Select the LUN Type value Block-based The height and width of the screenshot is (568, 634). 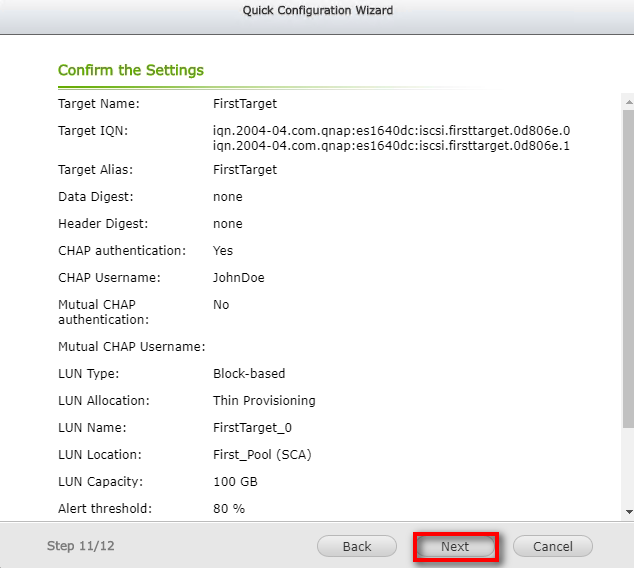pyautogui.click(x=249, y=373)
